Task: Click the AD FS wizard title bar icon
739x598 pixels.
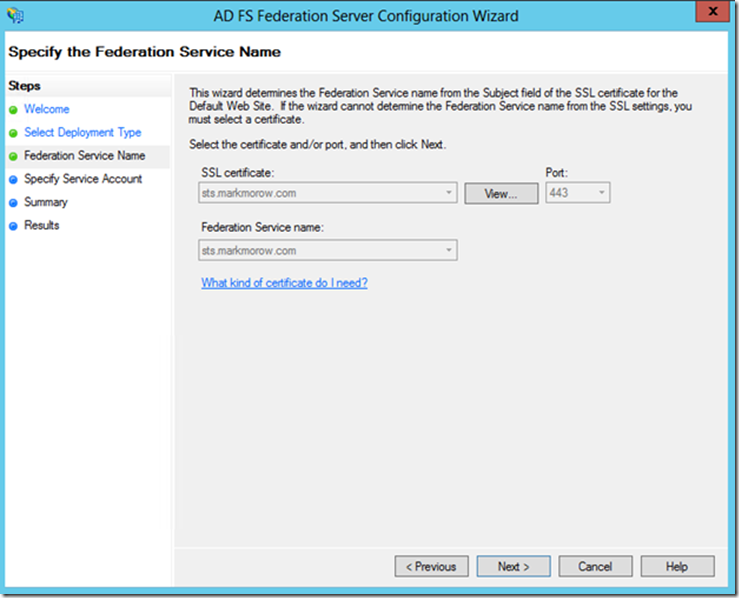Action: point(16,16)
